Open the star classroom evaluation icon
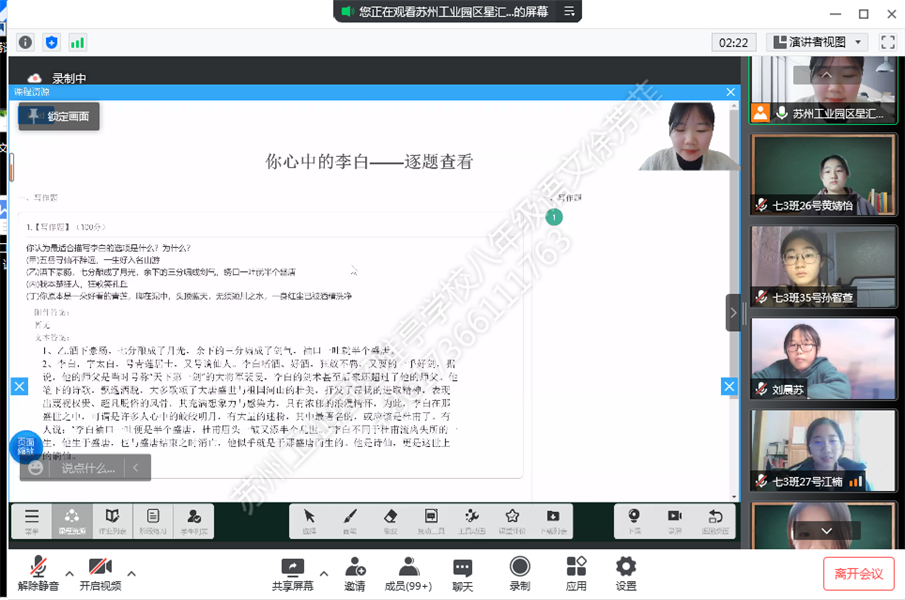Image resolution: width=905 pixels, height=600 pixels. [512, 521]
